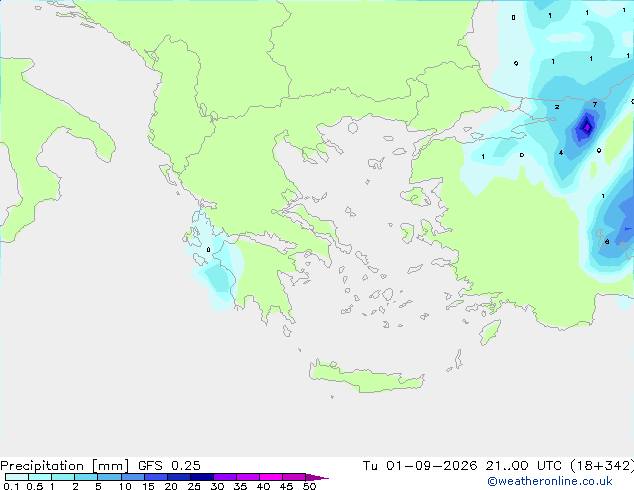Image resolution: width=634 pixels, height=490 pixels.
Task: Click the '0.1' legend value label
Action: [11, 486]
